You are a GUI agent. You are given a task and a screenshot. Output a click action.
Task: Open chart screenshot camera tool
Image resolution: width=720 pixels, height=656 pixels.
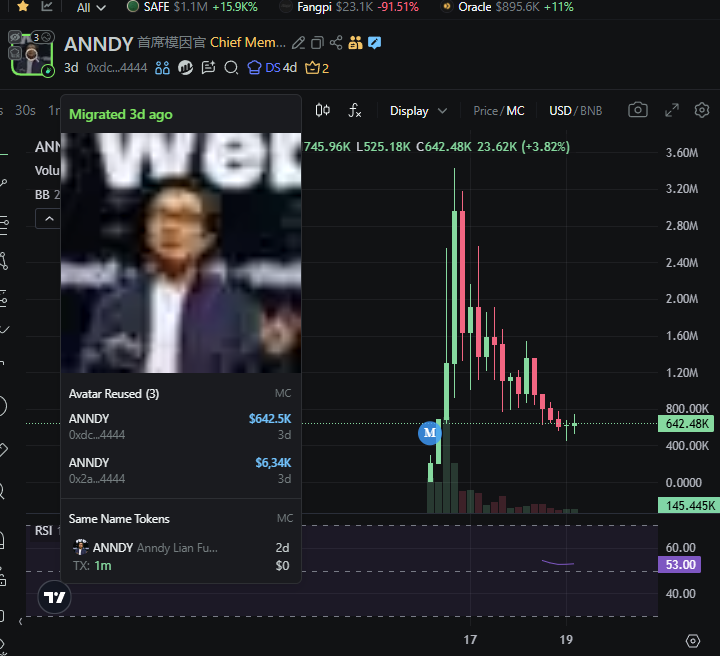[x=637, y=110]
